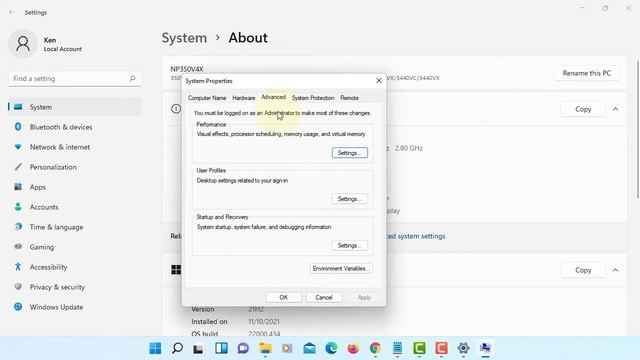640x360 pixels.
Task: Click the 2.80 GHz processor value
Action: coord(409,148)
